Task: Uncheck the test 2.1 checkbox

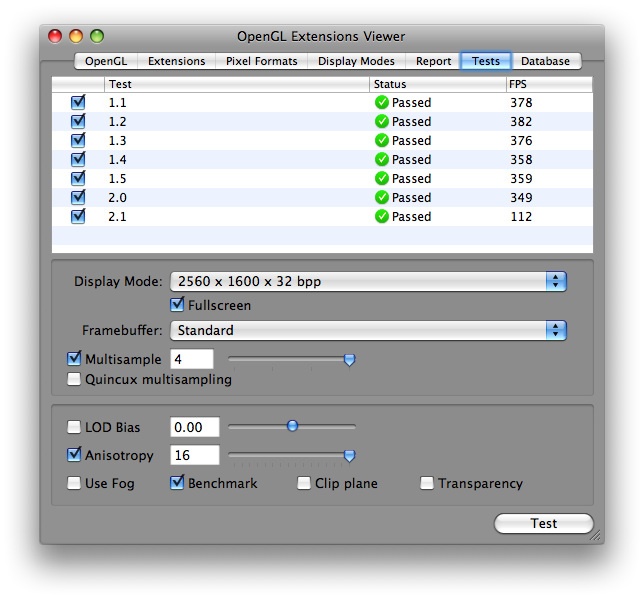Action: point(78,216)
